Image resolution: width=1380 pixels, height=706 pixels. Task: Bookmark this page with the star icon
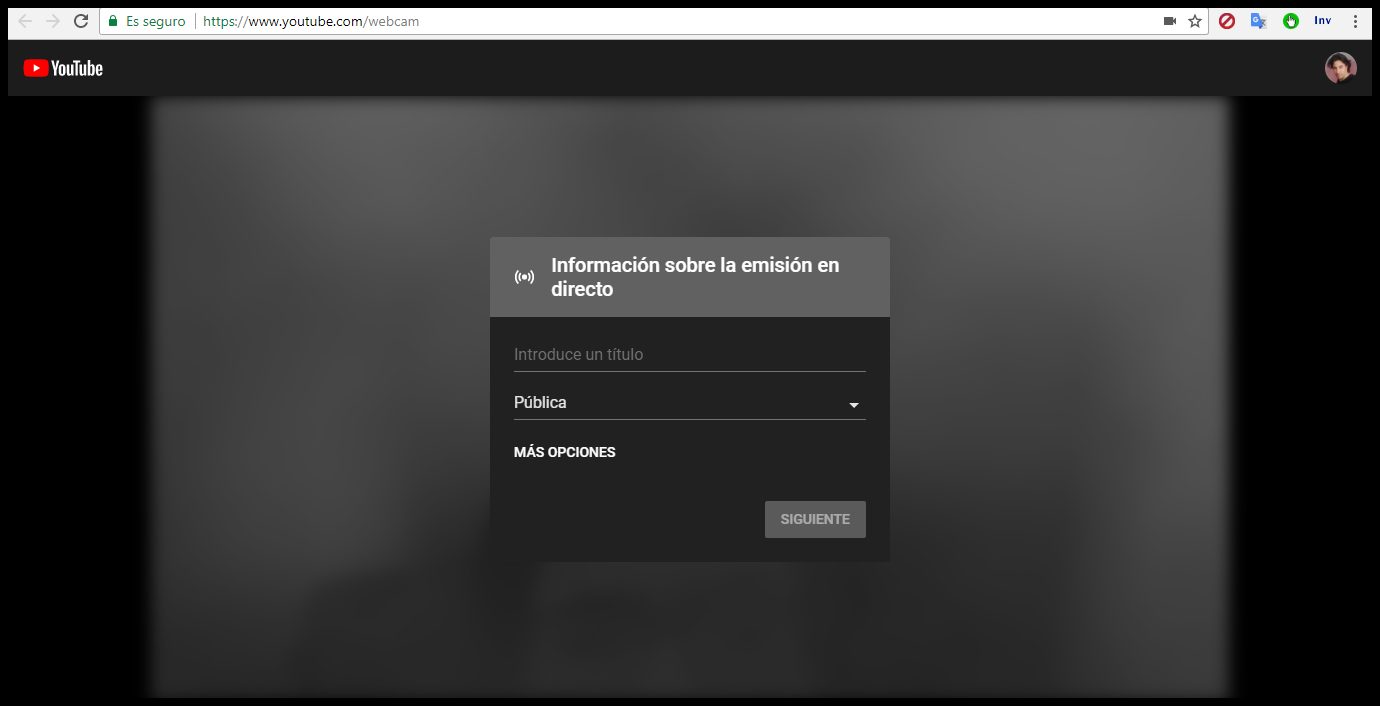(1194, 21)
